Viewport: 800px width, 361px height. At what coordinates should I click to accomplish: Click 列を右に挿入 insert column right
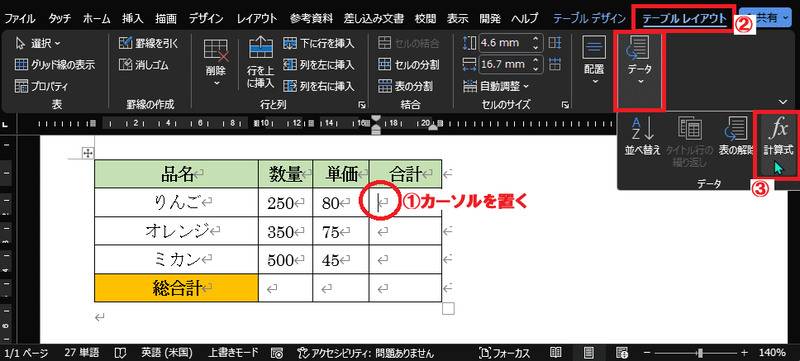coord(319,86)
